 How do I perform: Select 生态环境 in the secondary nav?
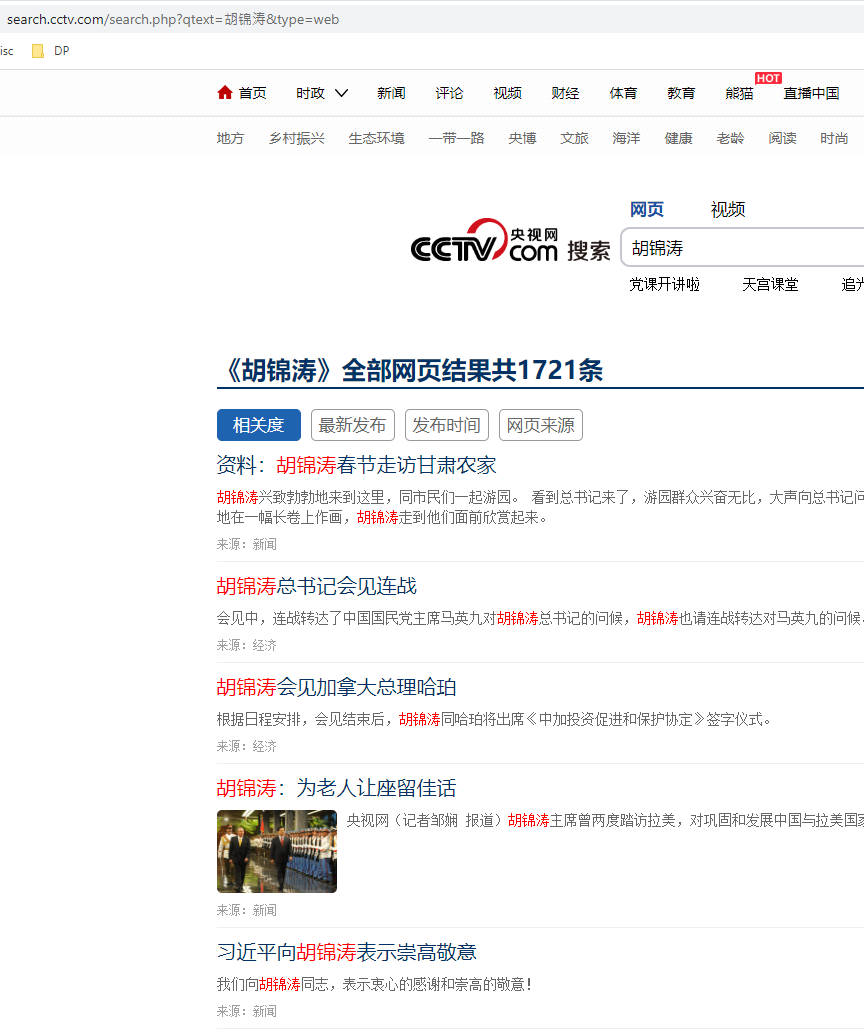376,138
